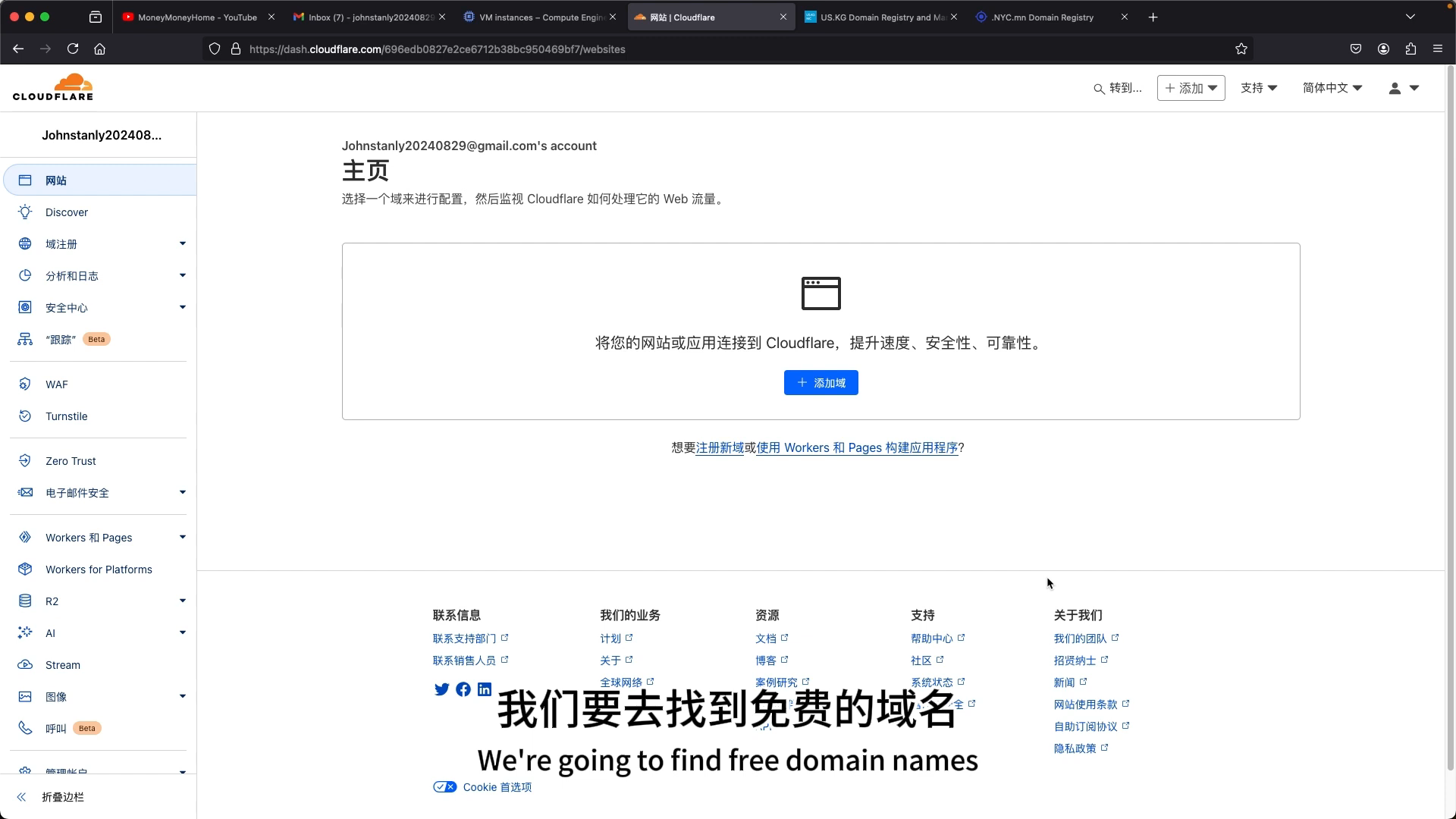
Task: Bookmark this page with star icon
Action: coord(1241,49)
